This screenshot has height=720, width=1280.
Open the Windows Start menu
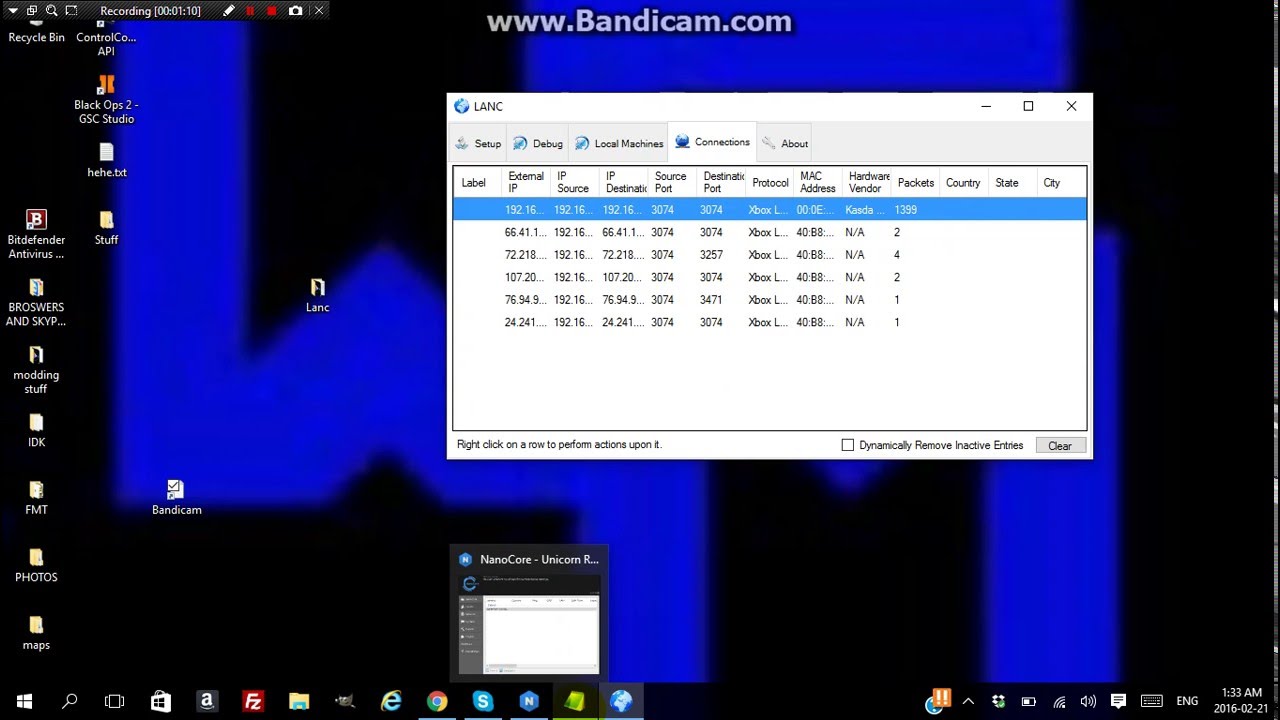23,701
